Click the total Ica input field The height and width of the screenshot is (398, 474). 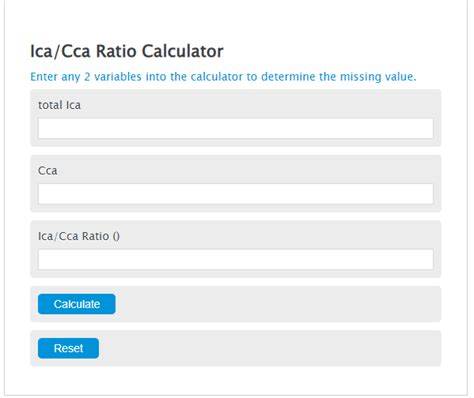click(x=236, y=128)
